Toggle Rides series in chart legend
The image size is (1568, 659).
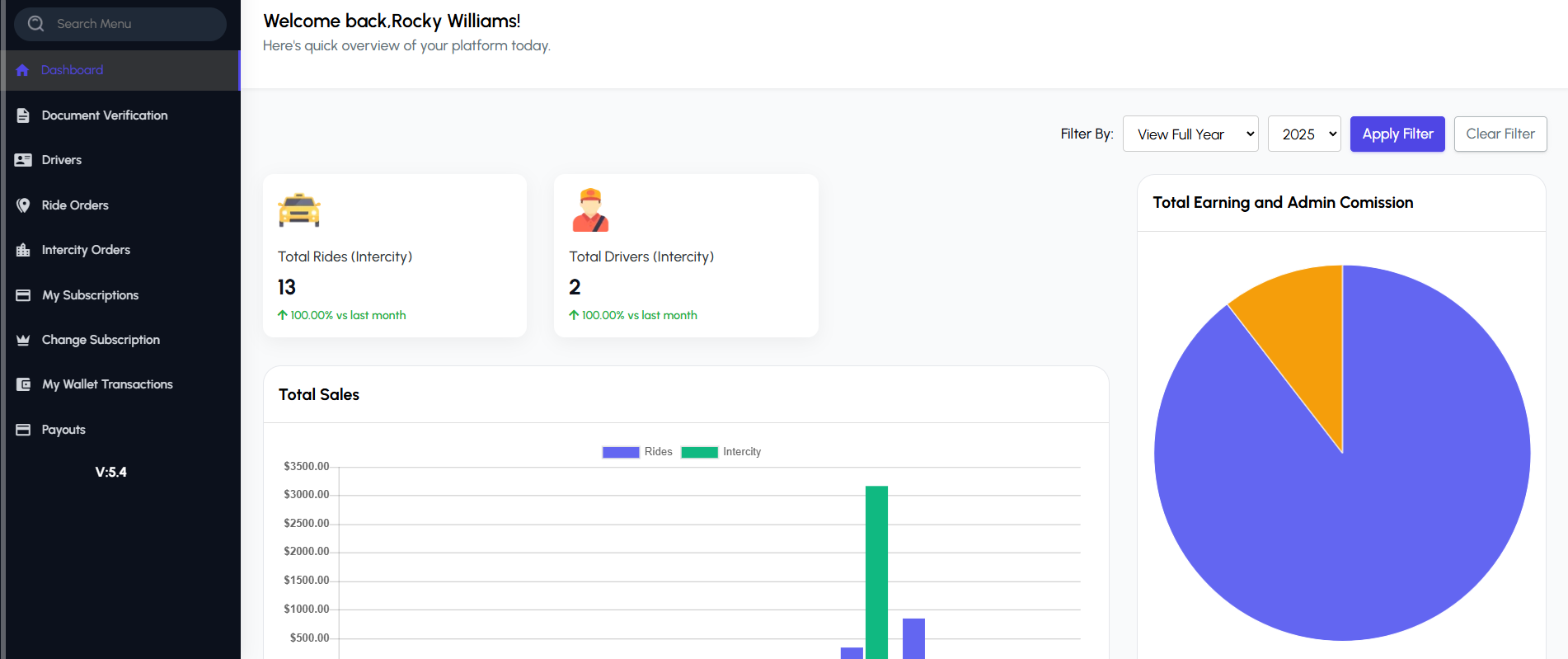pyautogui.click(x=637, y=452)
